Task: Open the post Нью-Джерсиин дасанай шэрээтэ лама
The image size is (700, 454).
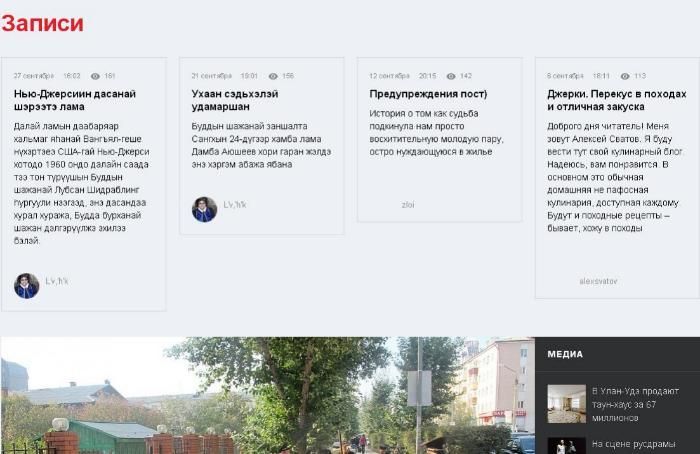Action: tap(75, 100)
